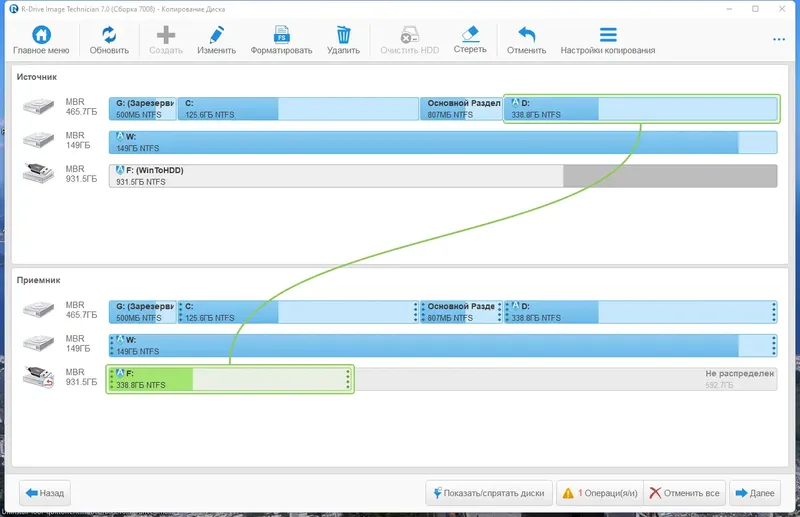The image size is (800, 517).
Task: Select the Не распределен 592.7ГБ space
Action: [566, 379]
